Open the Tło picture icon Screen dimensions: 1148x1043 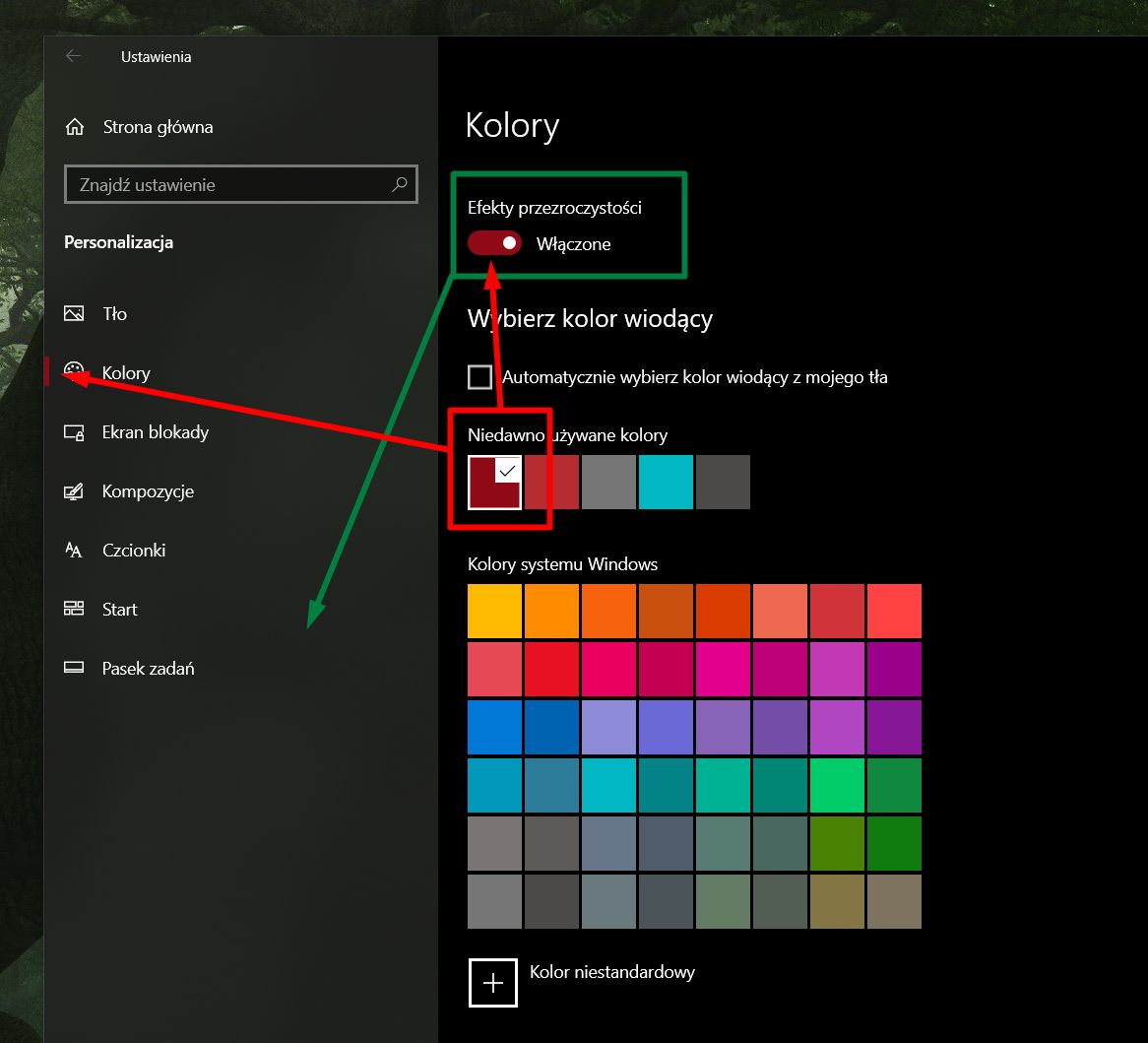pos(74,314)
